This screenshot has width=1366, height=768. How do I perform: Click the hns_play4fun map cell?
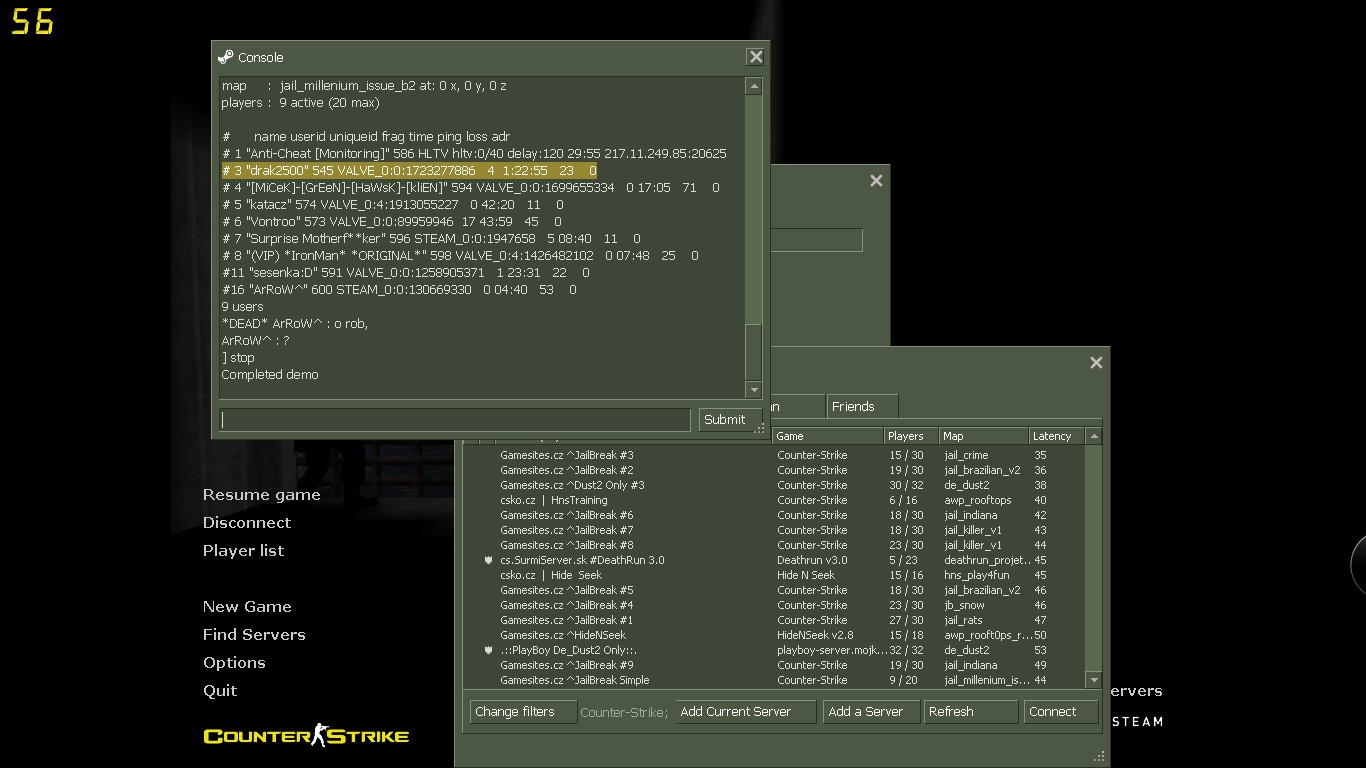pyautogui.click(x=977, y=575)
